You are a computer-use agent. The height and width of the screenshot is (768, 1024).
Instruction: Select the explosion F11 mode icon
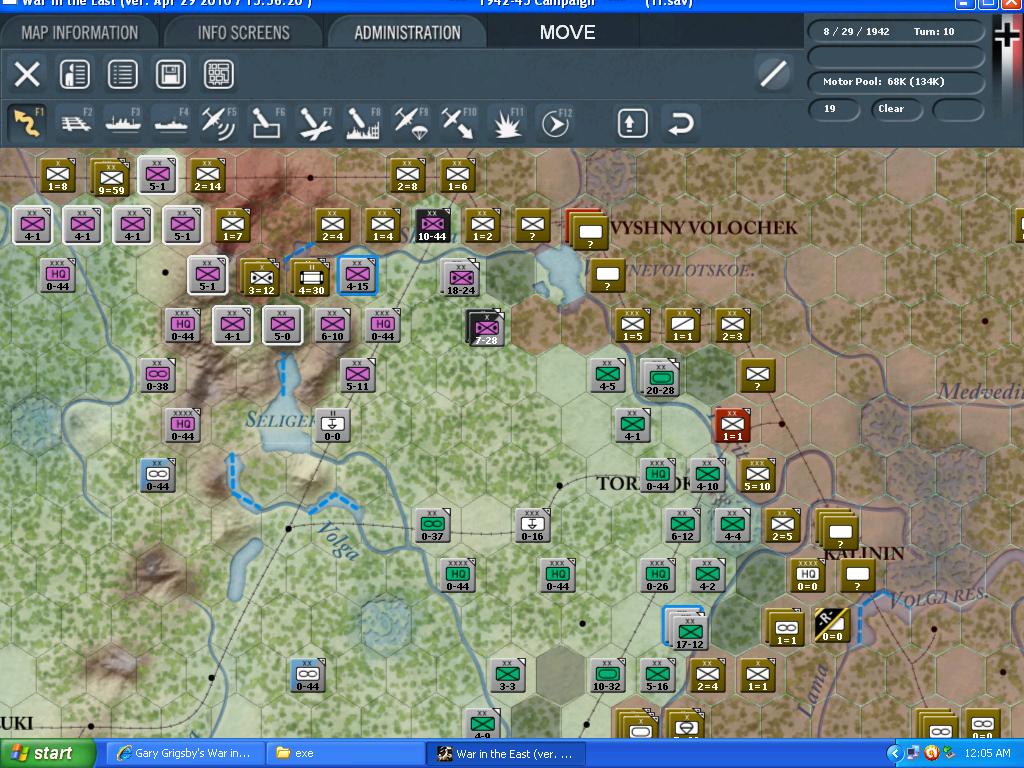[x=507, y=123]
